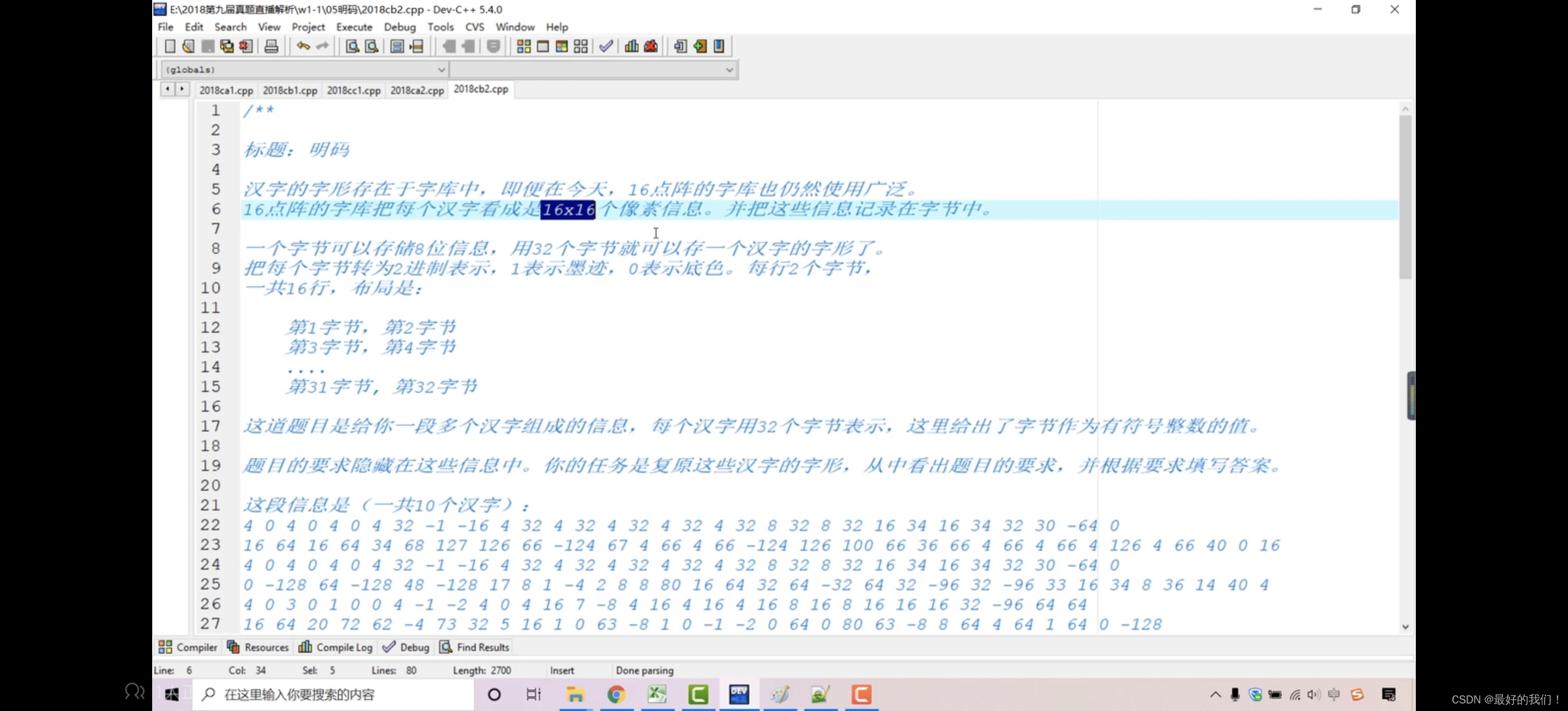The image size is (1568, 711).
Task: Click the tab scroll right arrow
Action: [x=181, y=89]
